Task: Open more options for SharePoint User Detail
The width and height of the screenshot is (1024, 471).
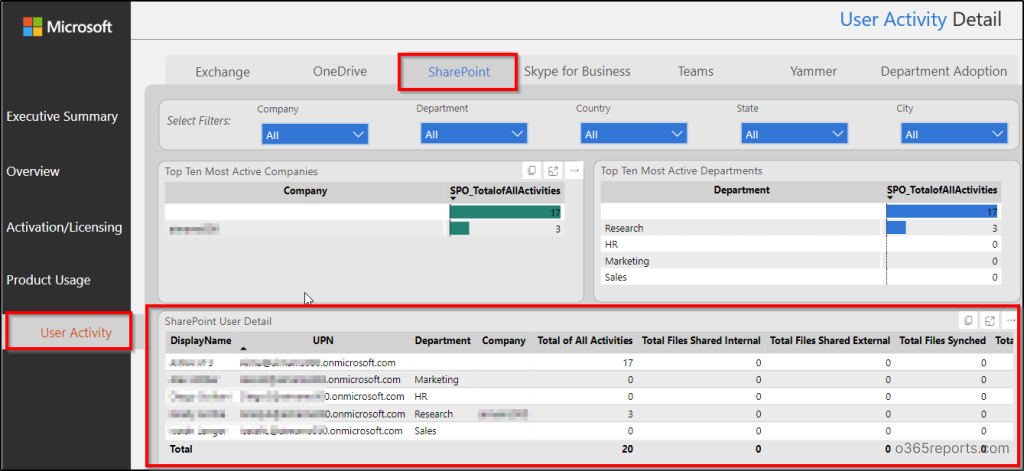Action: pyautogui.click(x=1011, y=321)
